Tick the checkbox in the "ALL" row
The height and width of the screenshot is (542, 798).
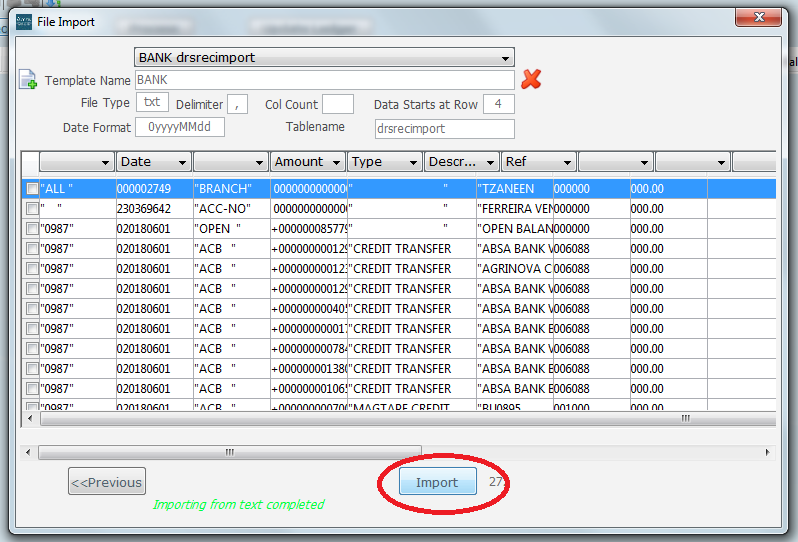click(x=32, y=189)
